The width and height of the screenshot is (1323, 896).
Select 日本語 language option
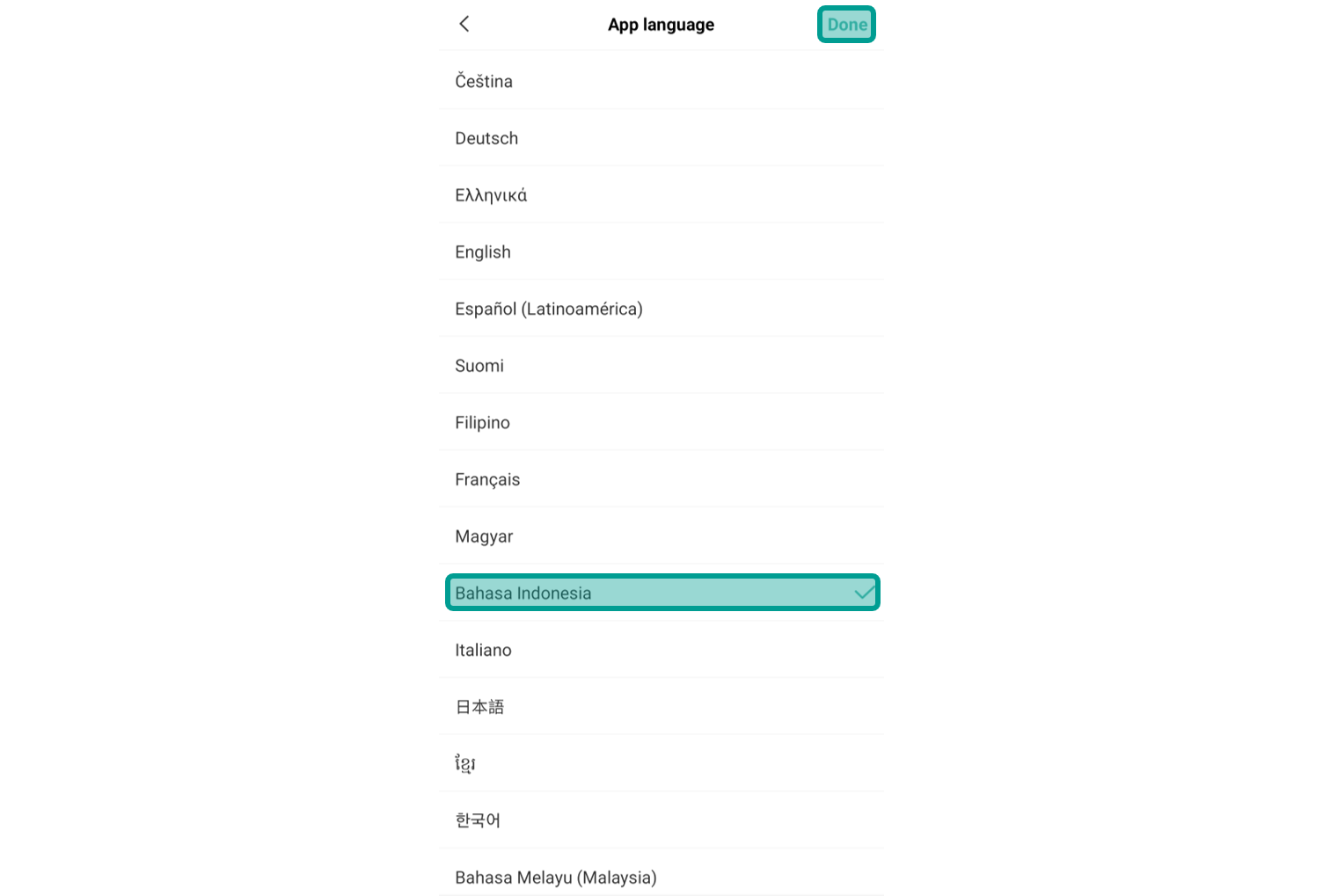661,707
